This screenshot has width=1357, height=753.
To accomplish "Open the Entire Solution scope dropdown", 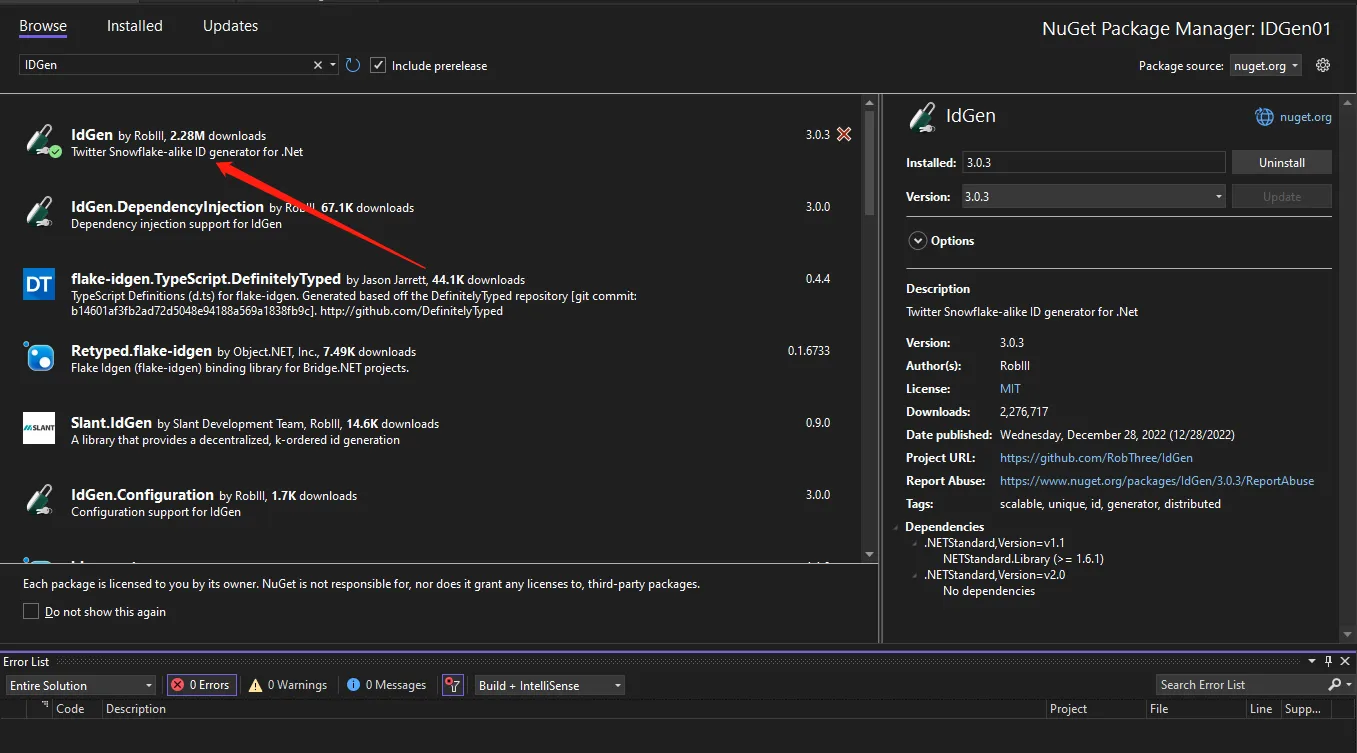I will [x=81, y=685].
